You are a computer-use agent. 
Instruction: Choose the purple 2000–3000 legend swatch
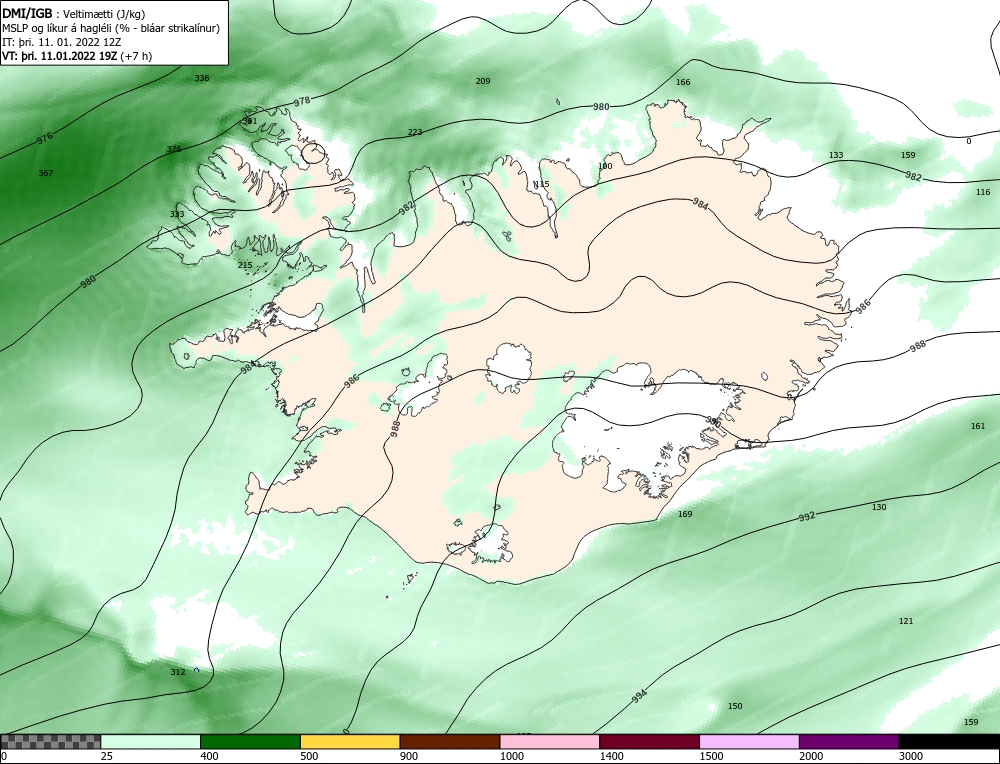(849, 741)
